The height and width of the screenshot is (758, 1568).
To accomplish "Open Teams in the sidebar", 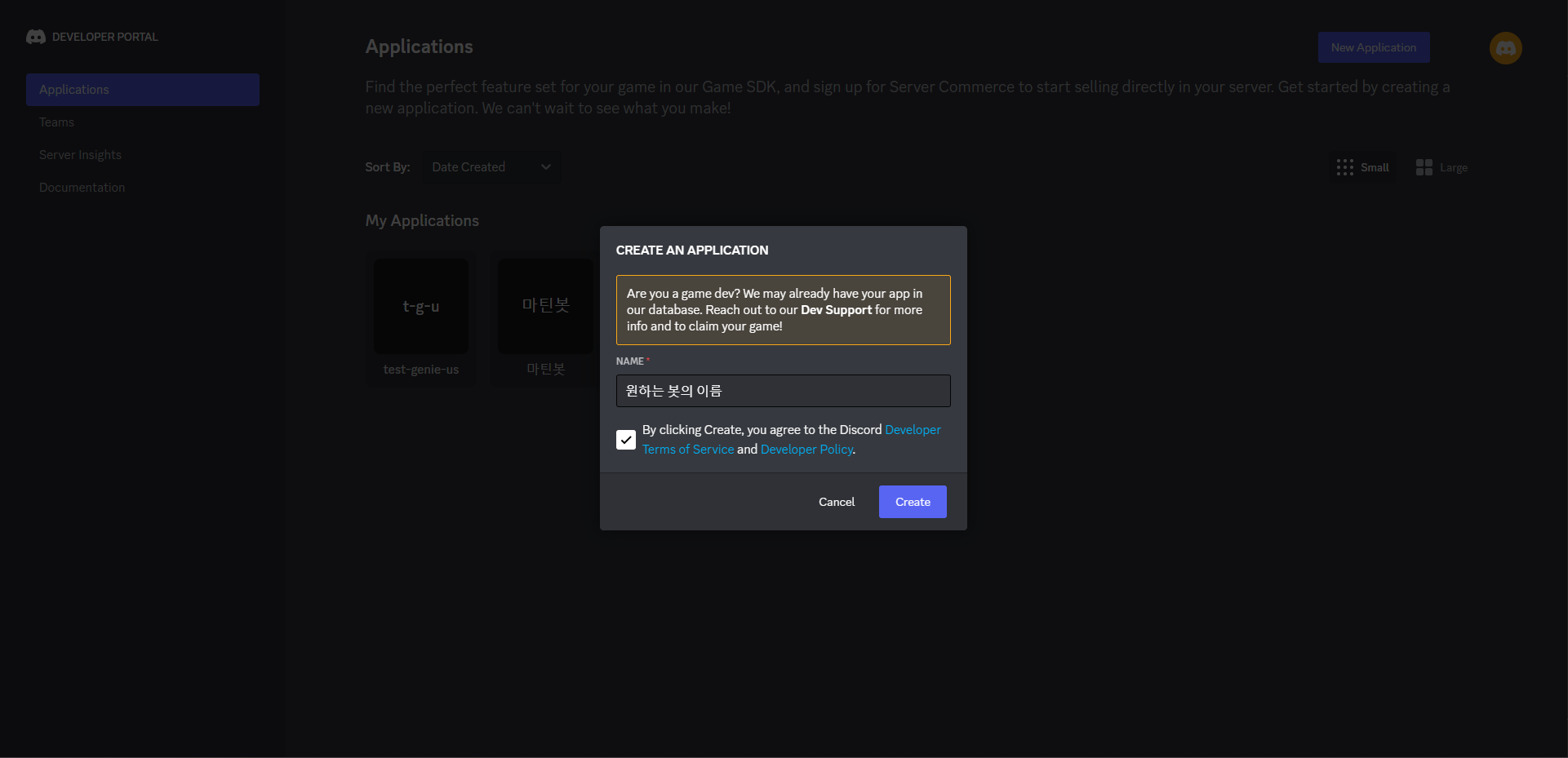I will (143, 122).
